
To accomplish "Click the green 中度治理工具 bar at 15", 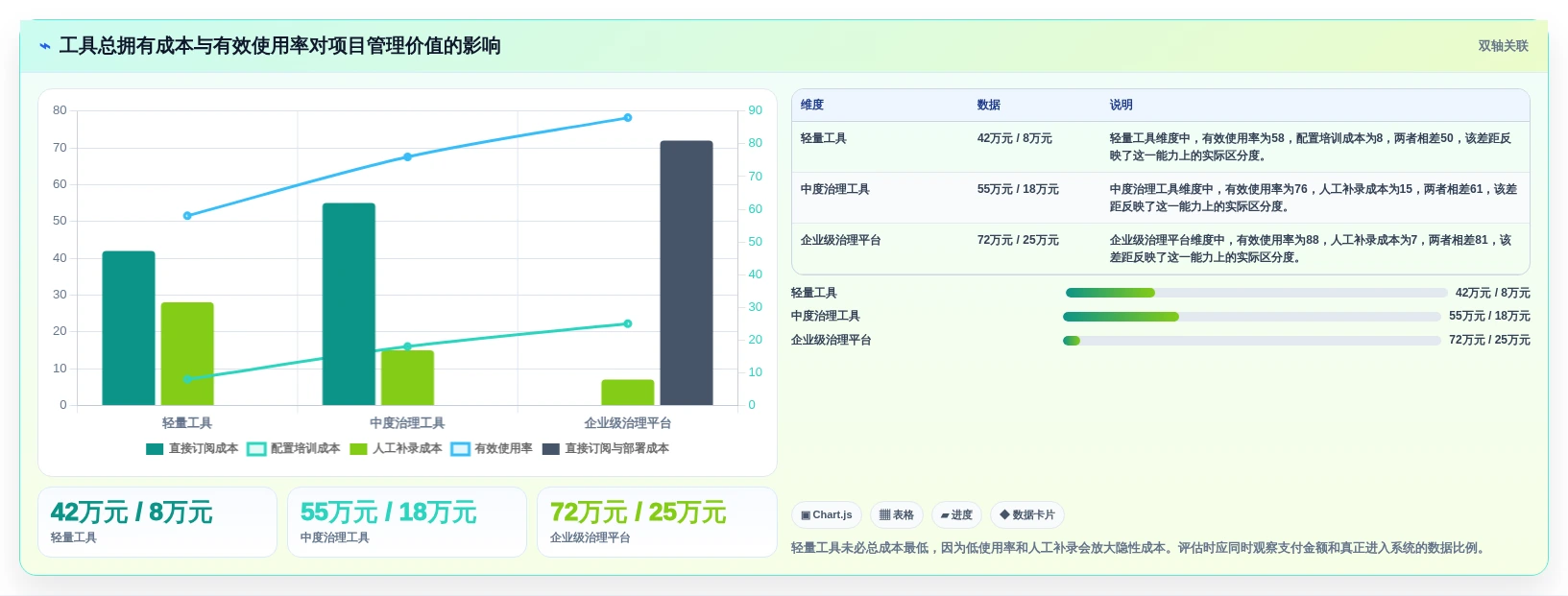I will [x=408, y=378].
